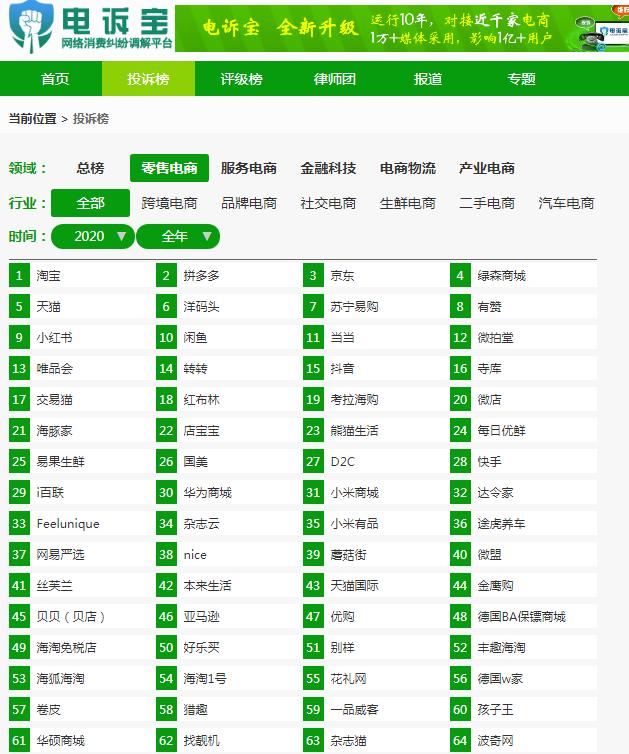Choose 零售电商 domain filter

pos(169,168)
